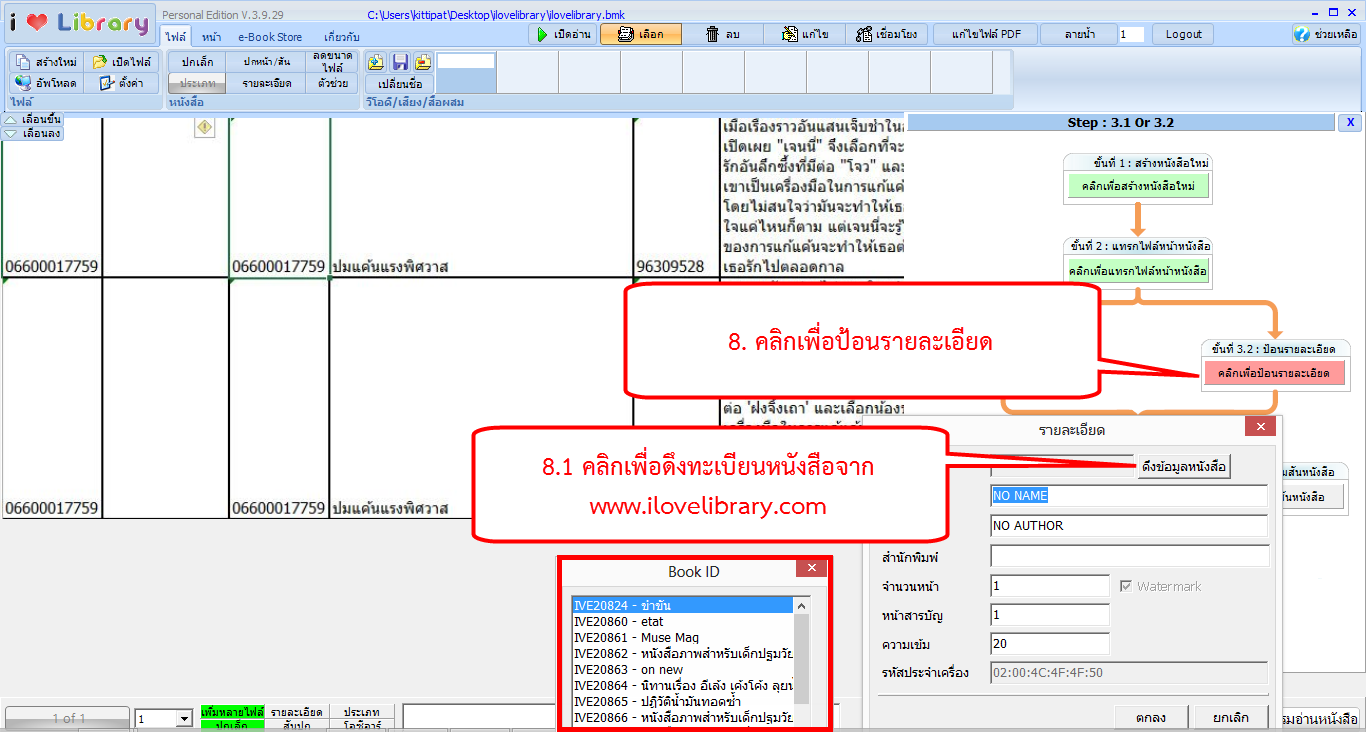Click the ลบ (delete) trash button

pos(723,34)
